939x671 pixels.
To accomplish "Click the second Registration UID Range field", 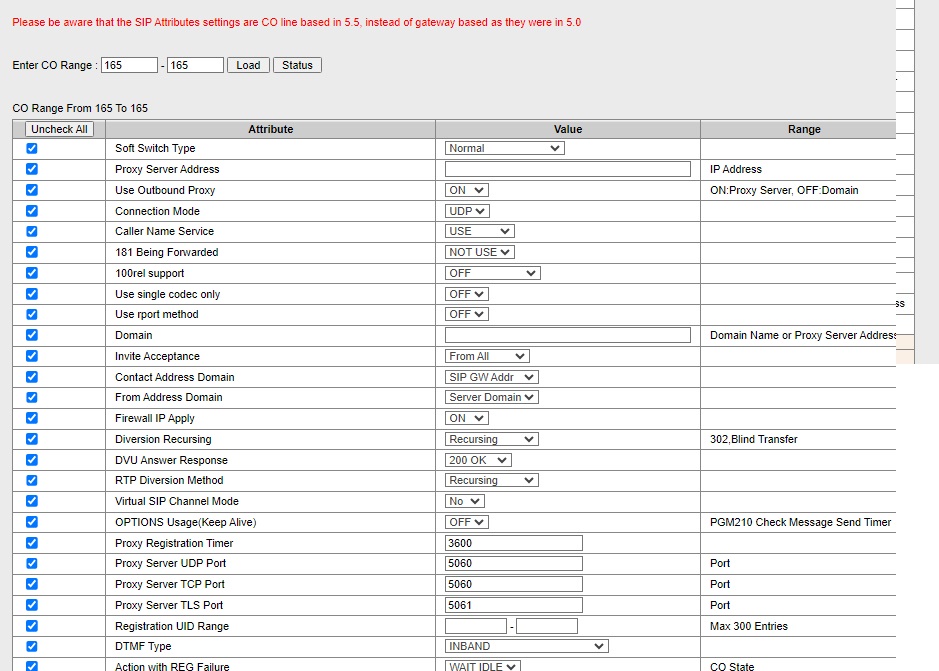I will (546, 626).
